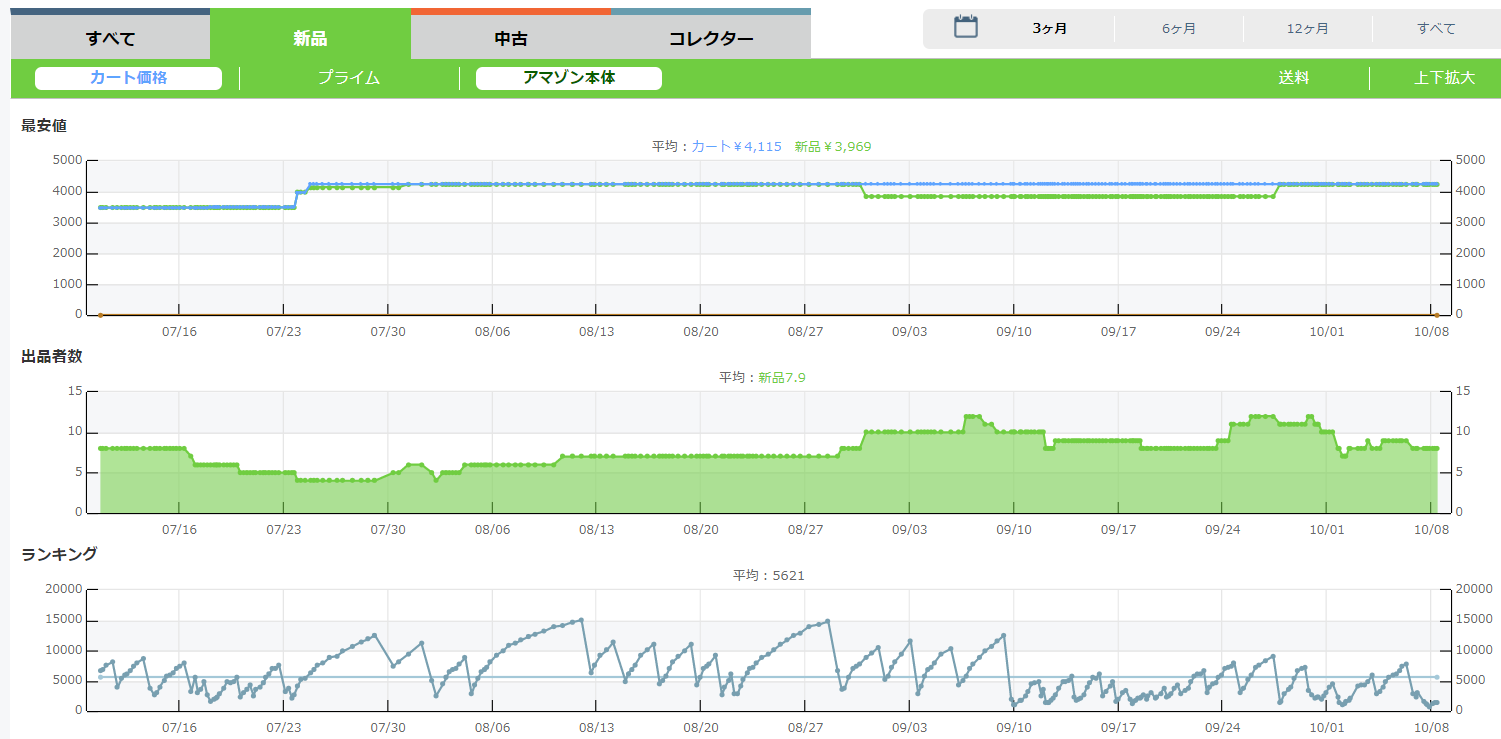Show all-time data with すべて period
Image resolution: width=1501 pixels, height=739 pixels.
pyautogui.click(x=1436, y=29)
